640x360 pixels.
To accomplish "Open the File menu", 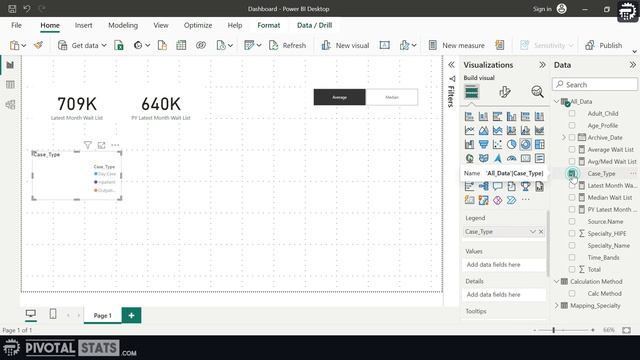I will [16, 25].
